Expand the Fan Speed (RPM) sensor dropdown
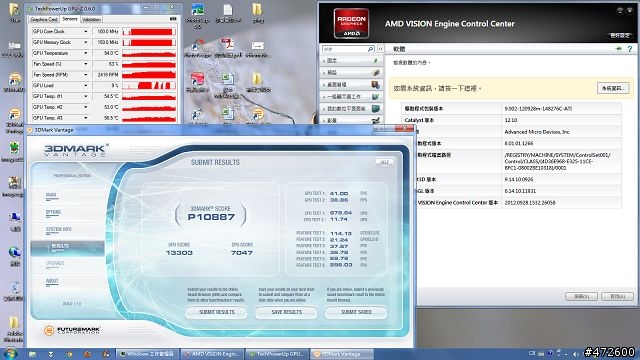 point(86,75)
